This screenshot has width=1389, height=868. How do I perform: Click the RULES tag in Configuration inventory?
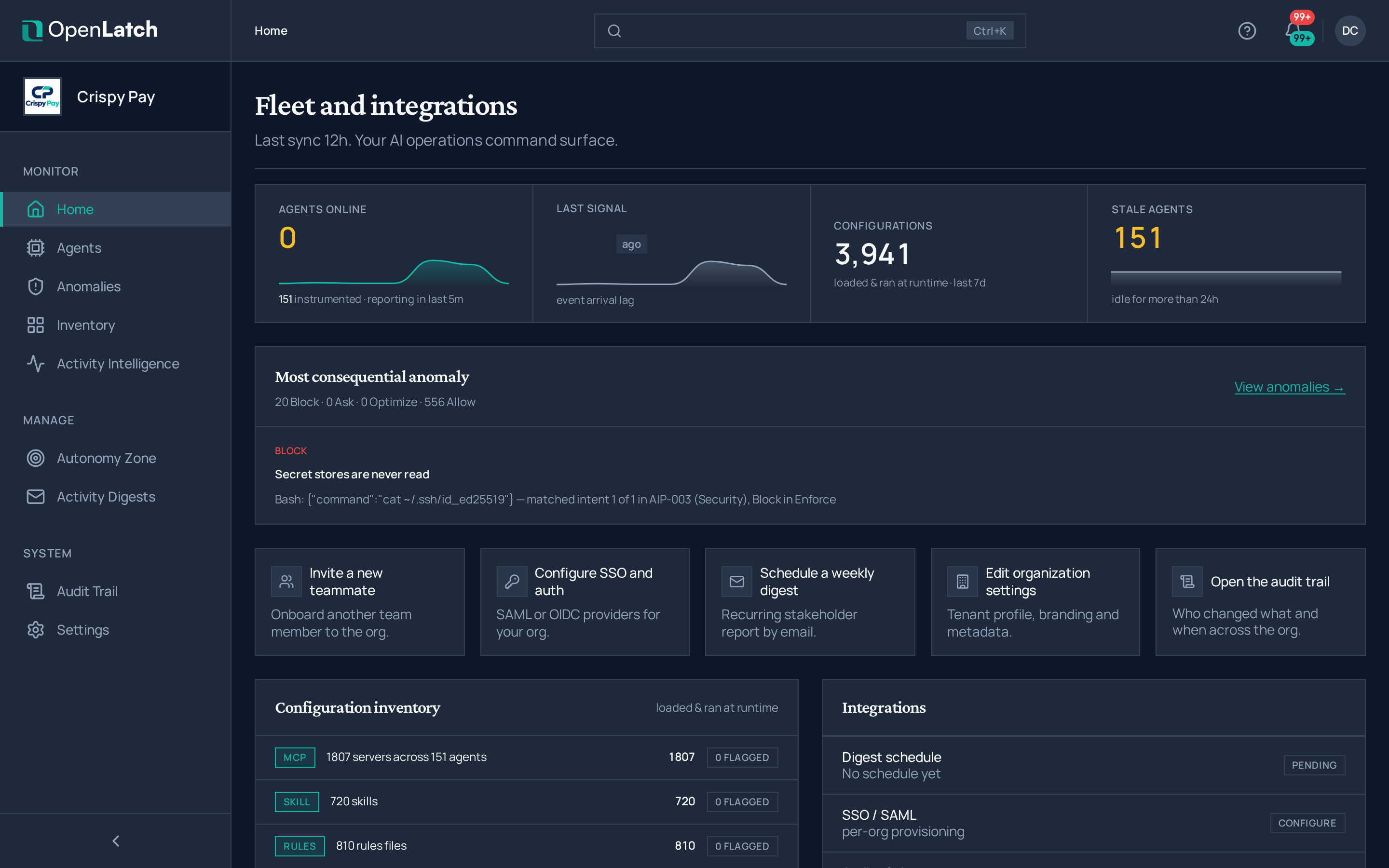coord(300,846)
